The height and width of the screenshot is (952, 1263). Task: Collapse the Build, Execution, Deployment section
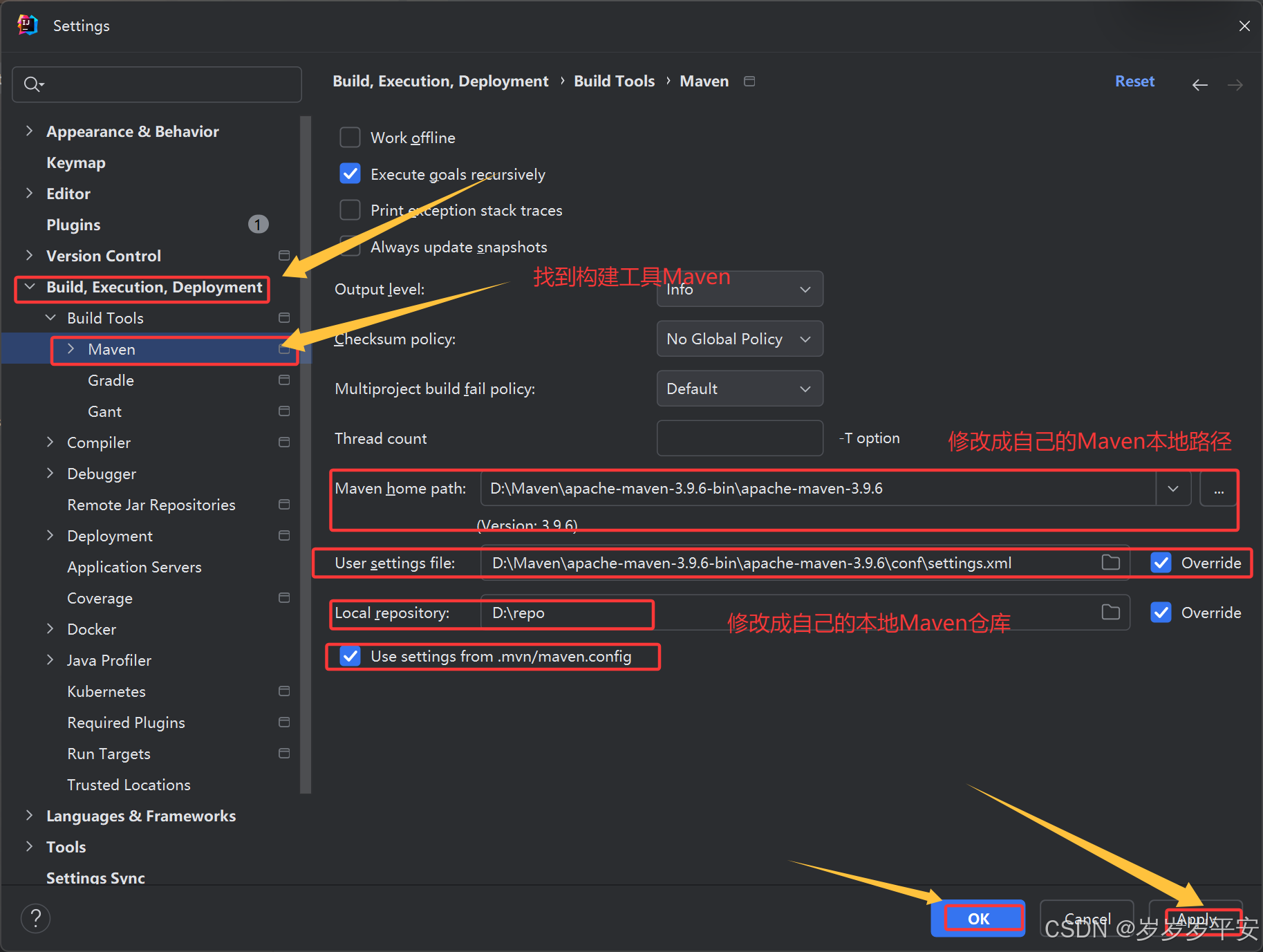click(x=30, y=286)
